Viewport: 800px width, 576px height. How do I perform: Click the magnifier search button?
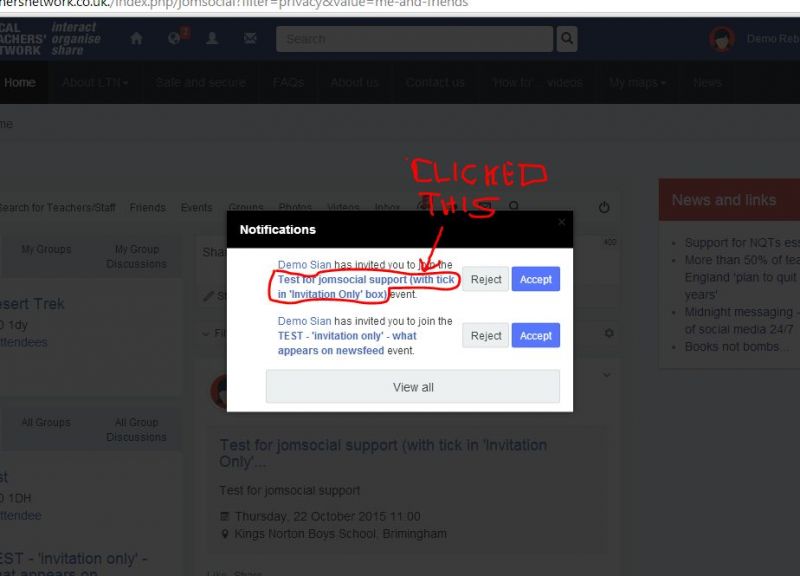567,39
